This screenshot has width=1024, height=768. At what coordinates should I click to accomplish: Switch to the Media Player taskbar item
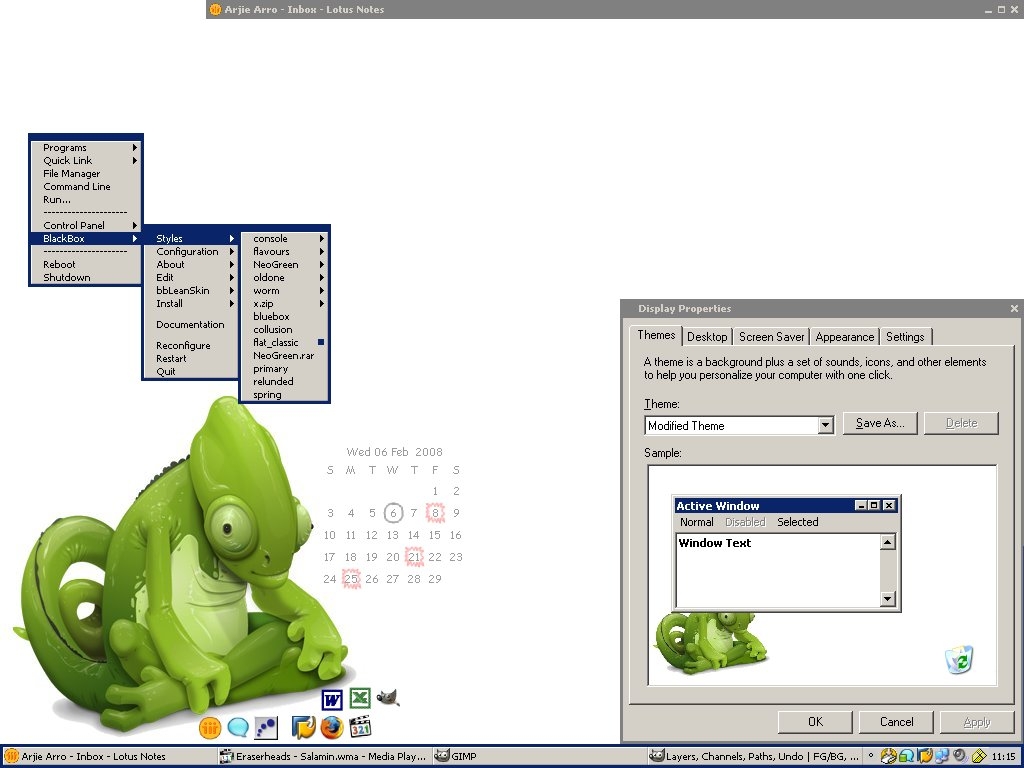[324, 757]
